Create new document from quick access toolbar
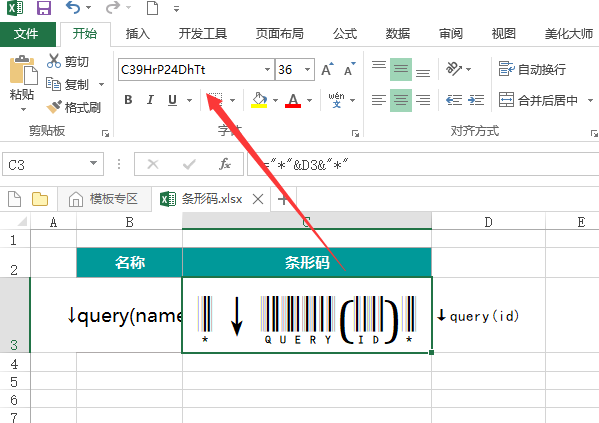 point(152,7)
